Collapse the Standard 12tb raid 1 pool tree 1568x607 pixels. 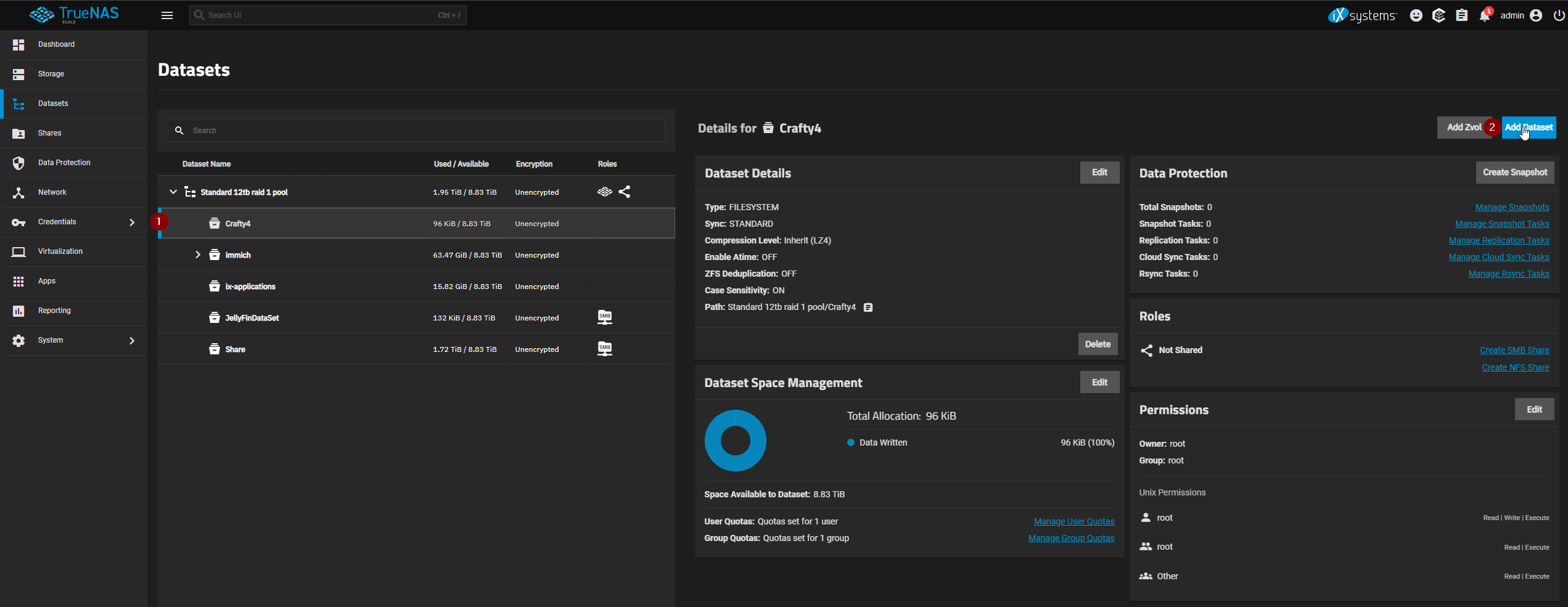pyautogui.click(x=173, y=192)
